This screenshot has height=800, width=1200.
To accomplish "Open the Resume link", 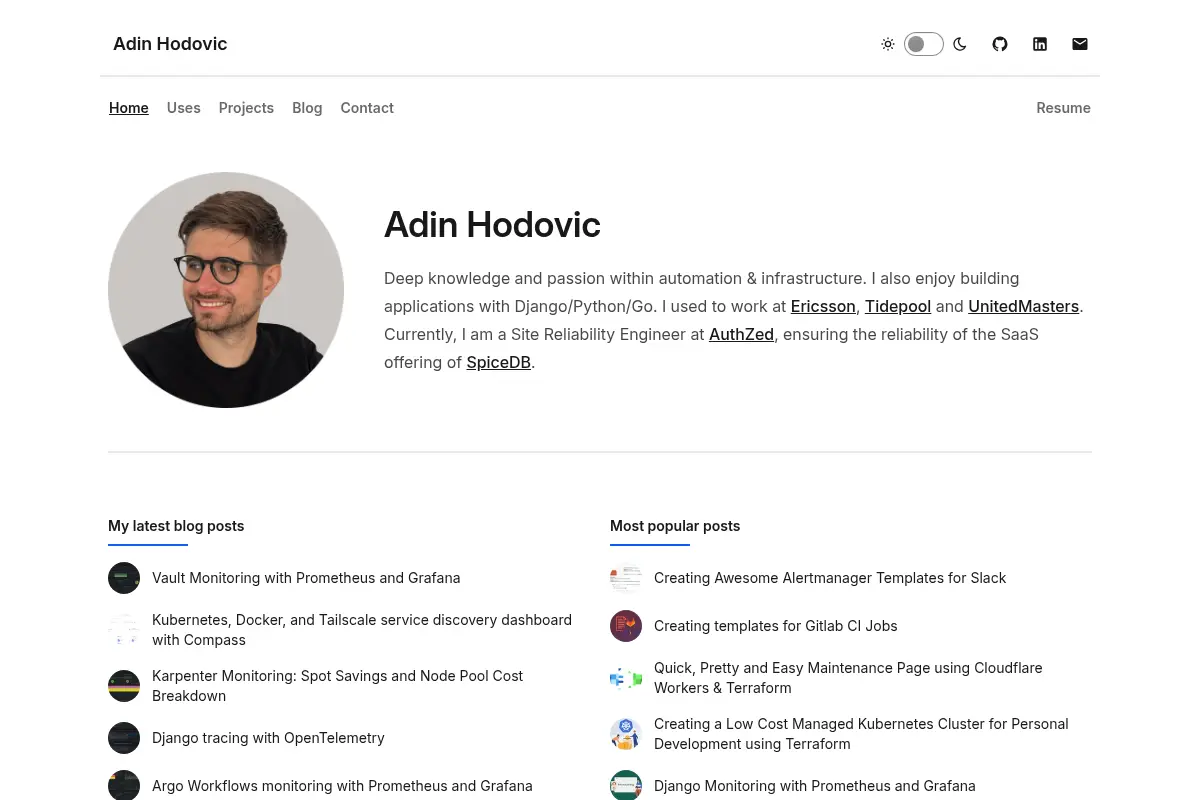I will tap(1063, 108).
